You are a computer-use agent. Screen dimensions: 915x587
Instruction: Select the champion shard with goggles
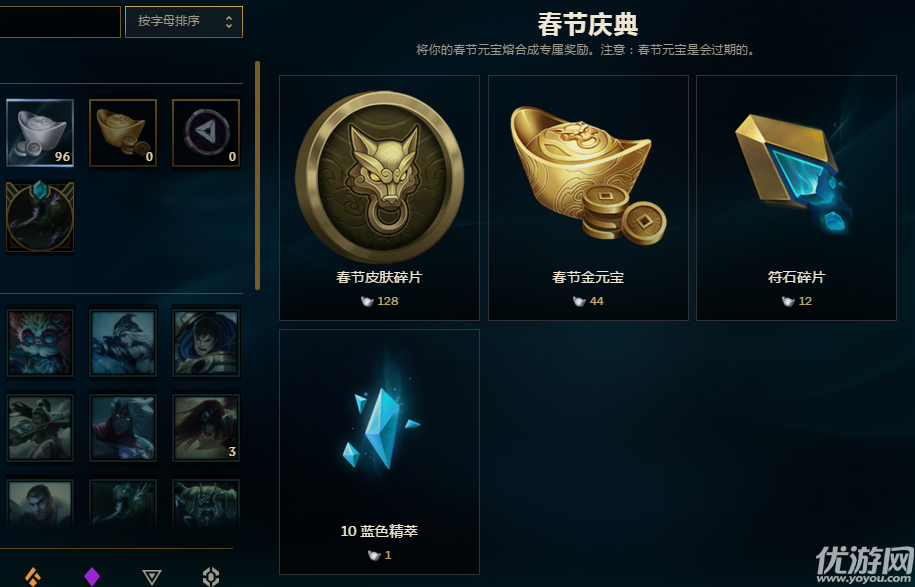(x=40, y=343)
